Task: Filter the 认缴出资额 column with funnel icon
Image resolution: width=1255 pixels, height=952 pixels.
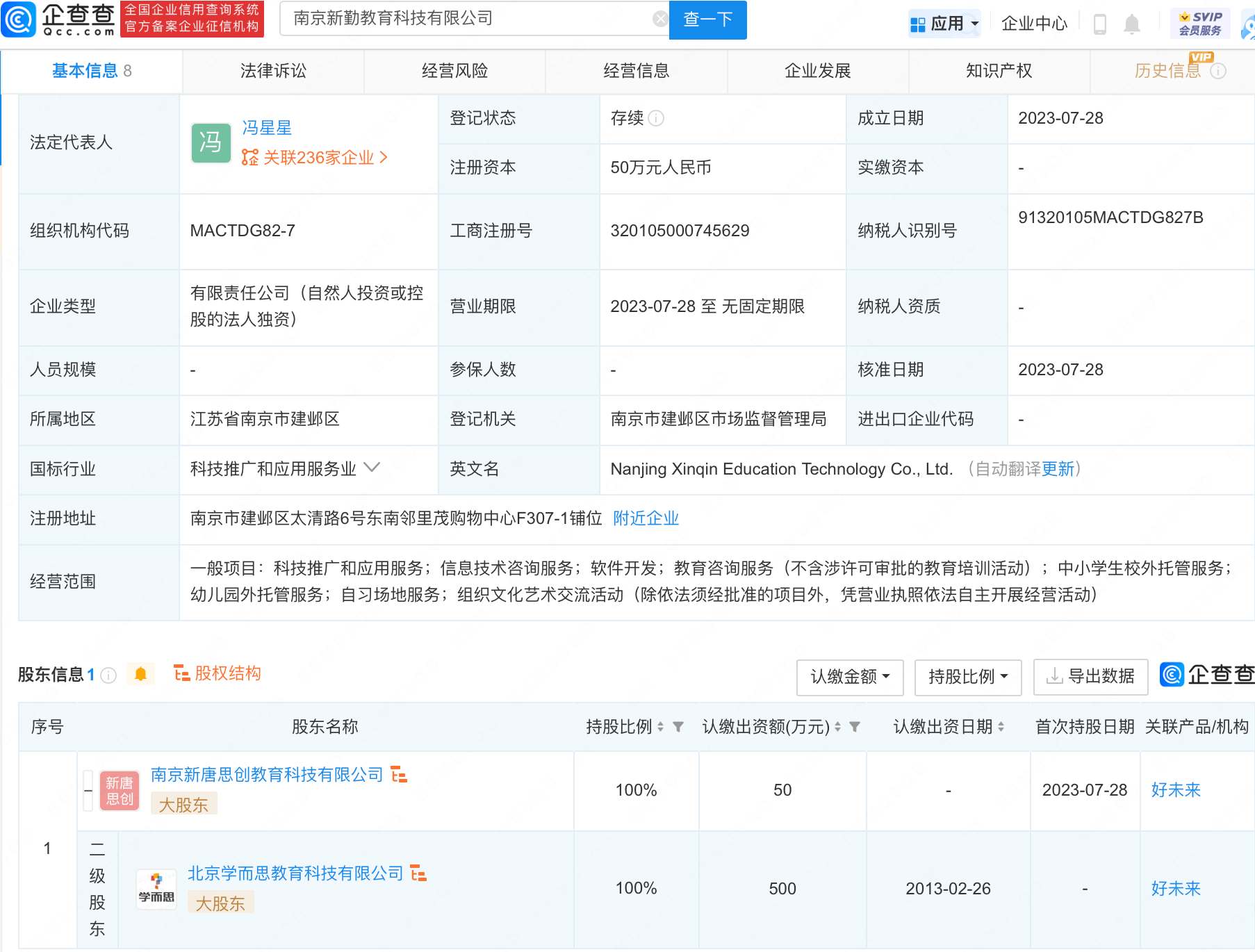Action: coord(855,727)
